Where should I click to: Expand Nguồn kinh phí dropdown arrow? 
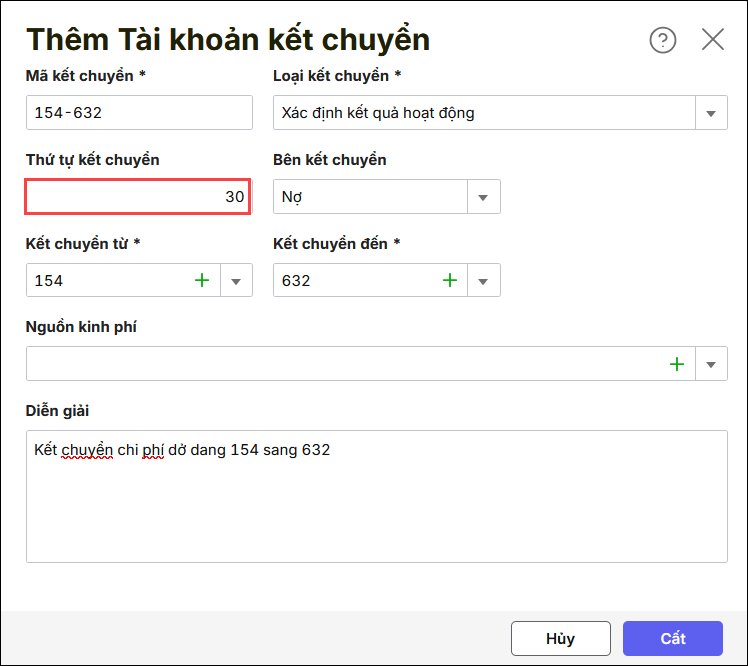tap(711, 364)
